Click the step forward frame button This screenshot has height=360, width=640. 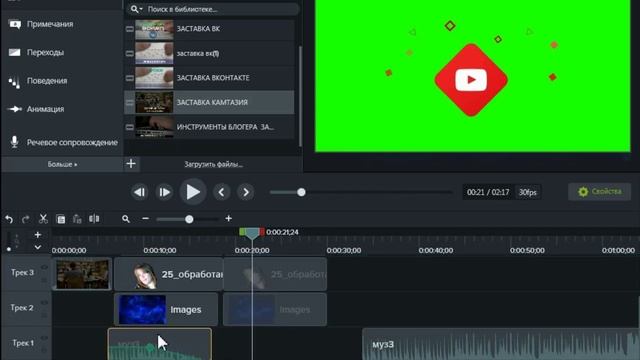(164, 192)
